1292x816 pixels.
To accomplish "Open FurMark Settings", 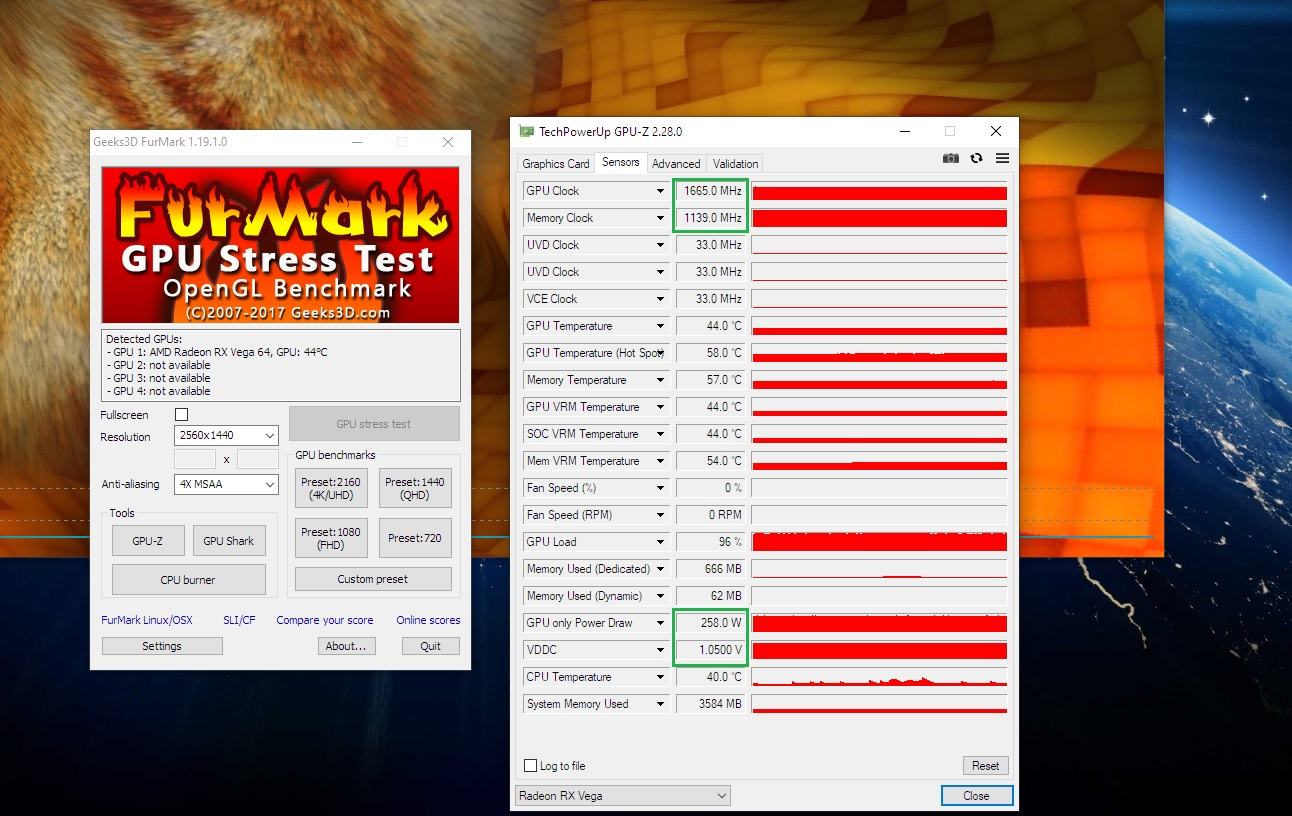I will pos(162,646).
